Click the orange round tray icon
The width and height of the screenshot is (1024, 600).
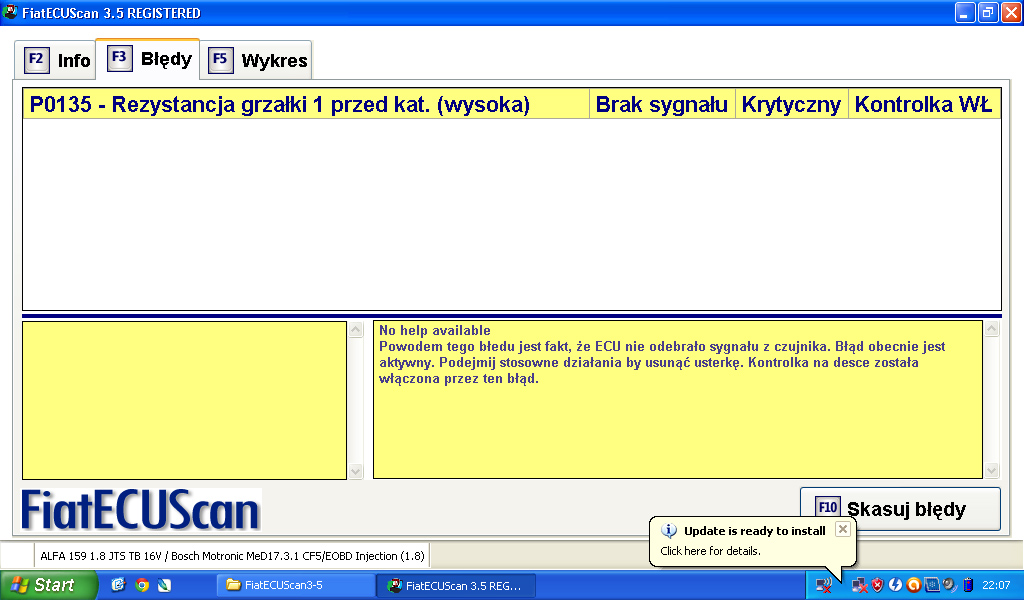coord(914,585)
